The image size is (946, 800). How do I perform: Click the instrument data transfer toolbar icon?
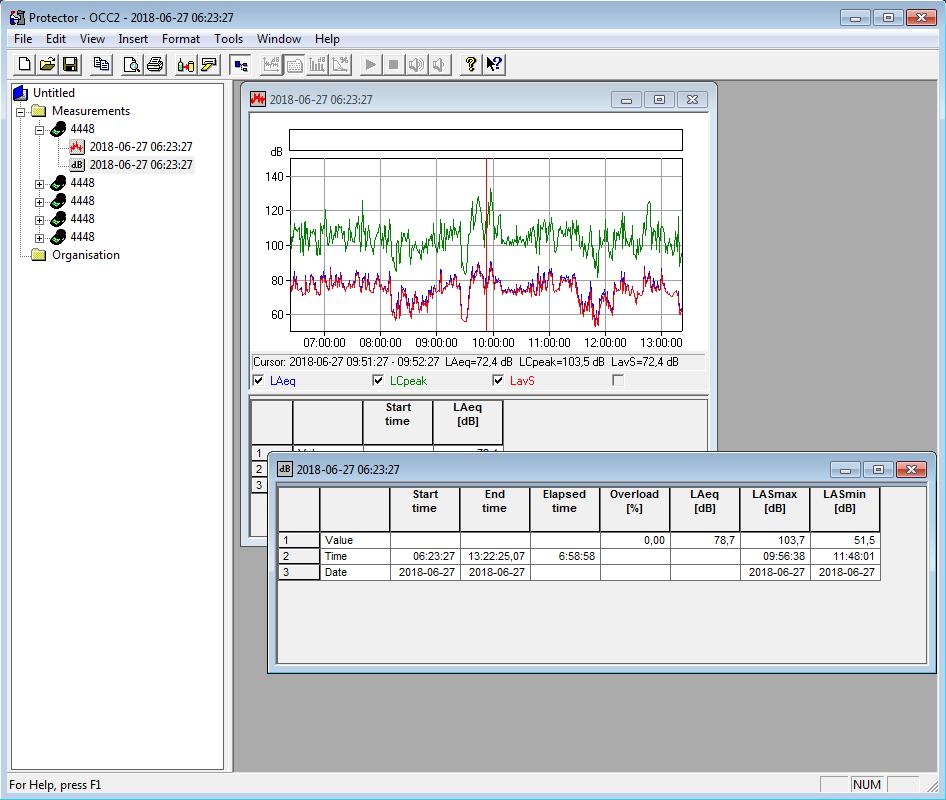point(185,64)
